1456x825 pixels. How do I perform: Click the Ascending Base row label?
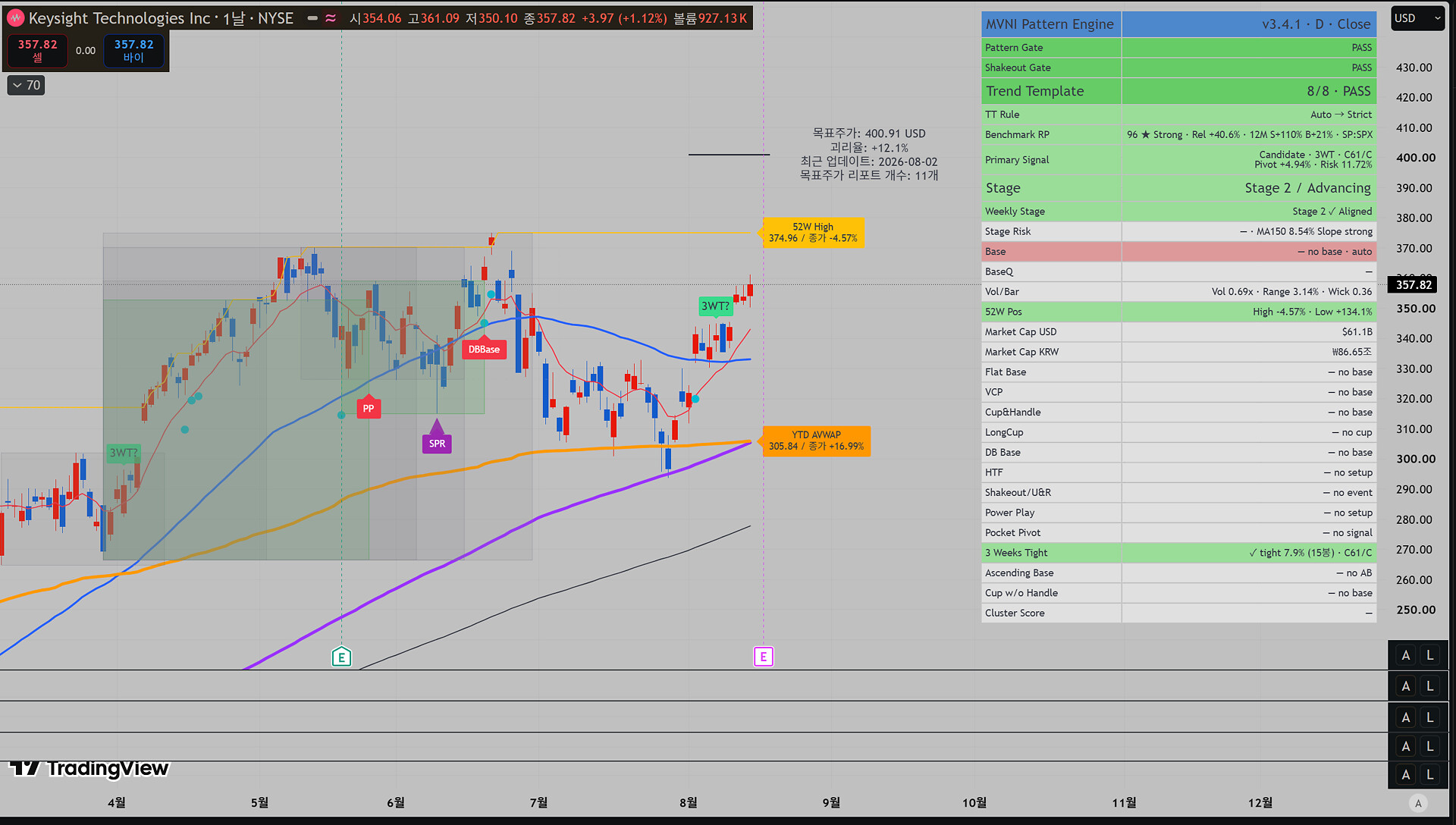(1019, 573)
